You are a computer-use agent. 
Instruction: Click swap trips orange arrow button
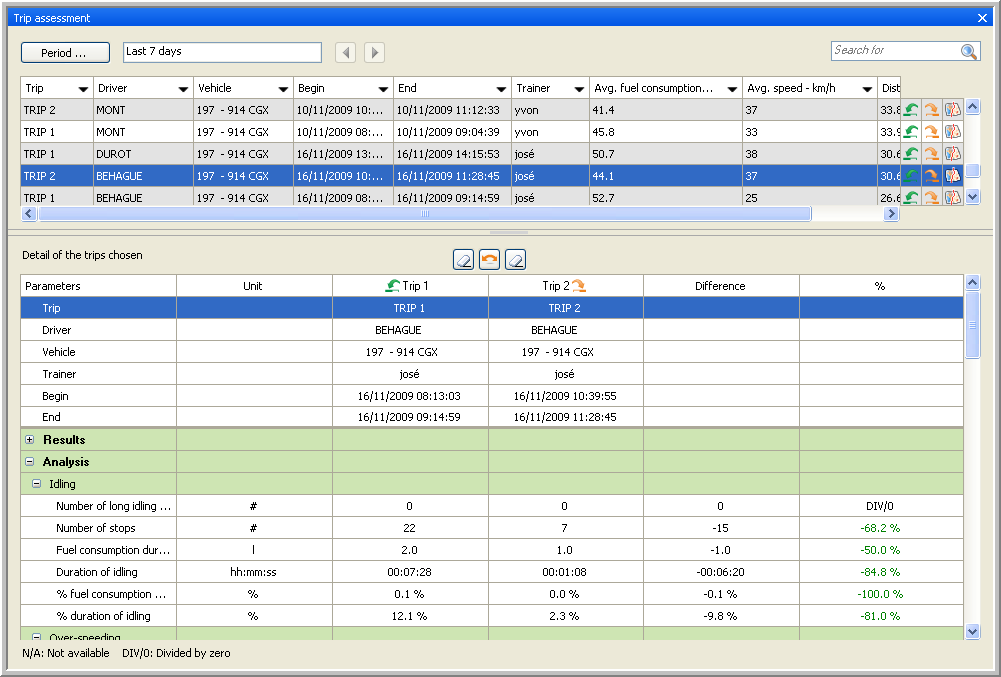click(x=490, y=259)
